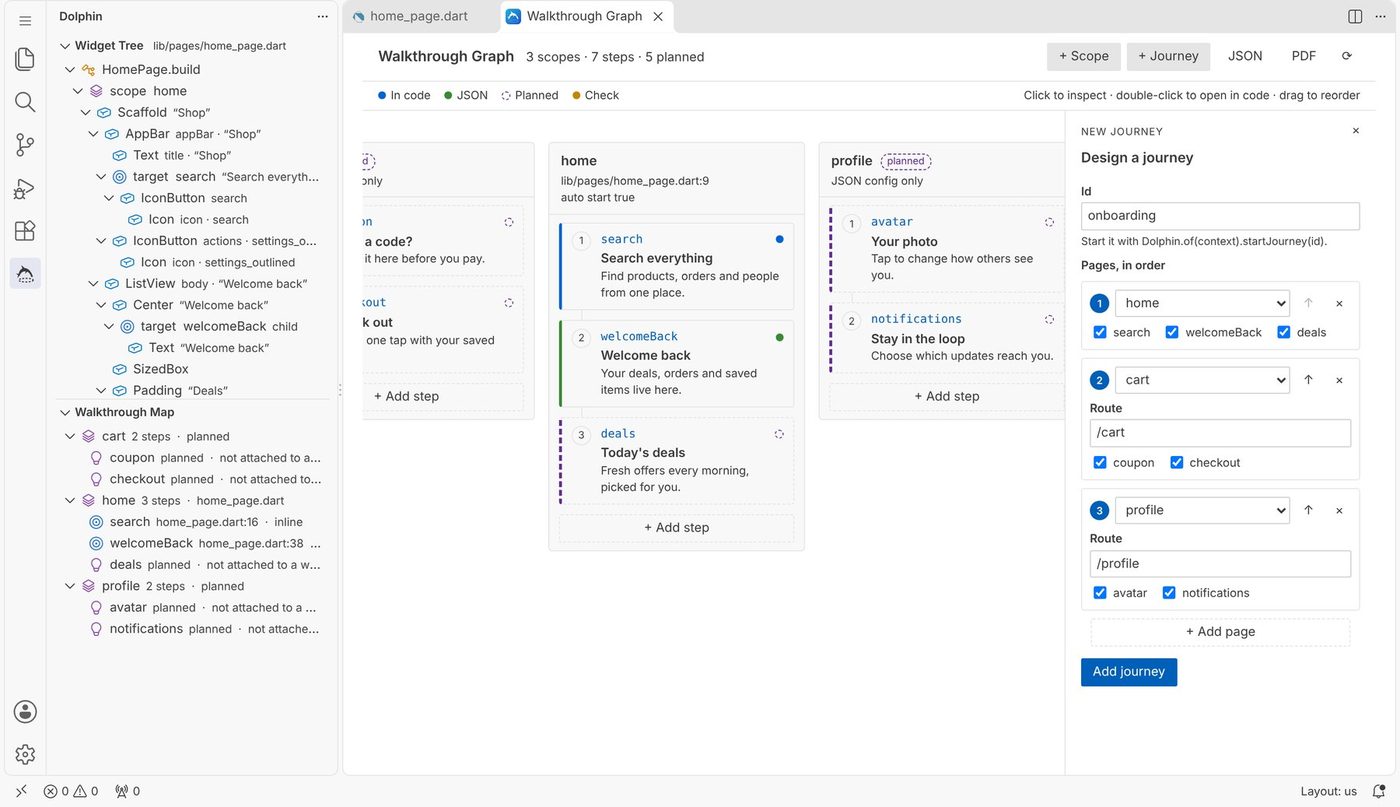This screenshot has width=1400, height=807.
Task: Click the refresh graph icon beside PDF
Action: click(1347, 56)
